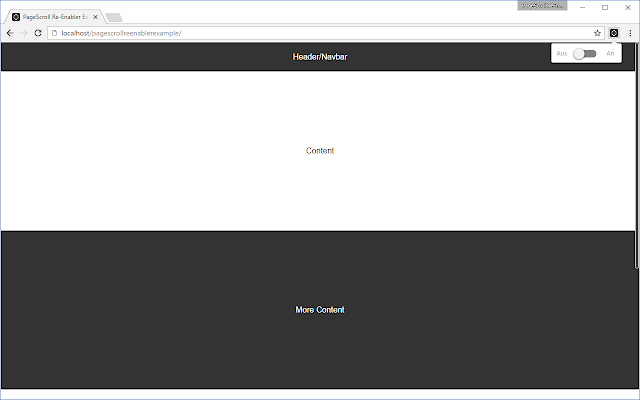640x400 pixels.
Task: Maximize the Chrome window
Action: point(605,7)
